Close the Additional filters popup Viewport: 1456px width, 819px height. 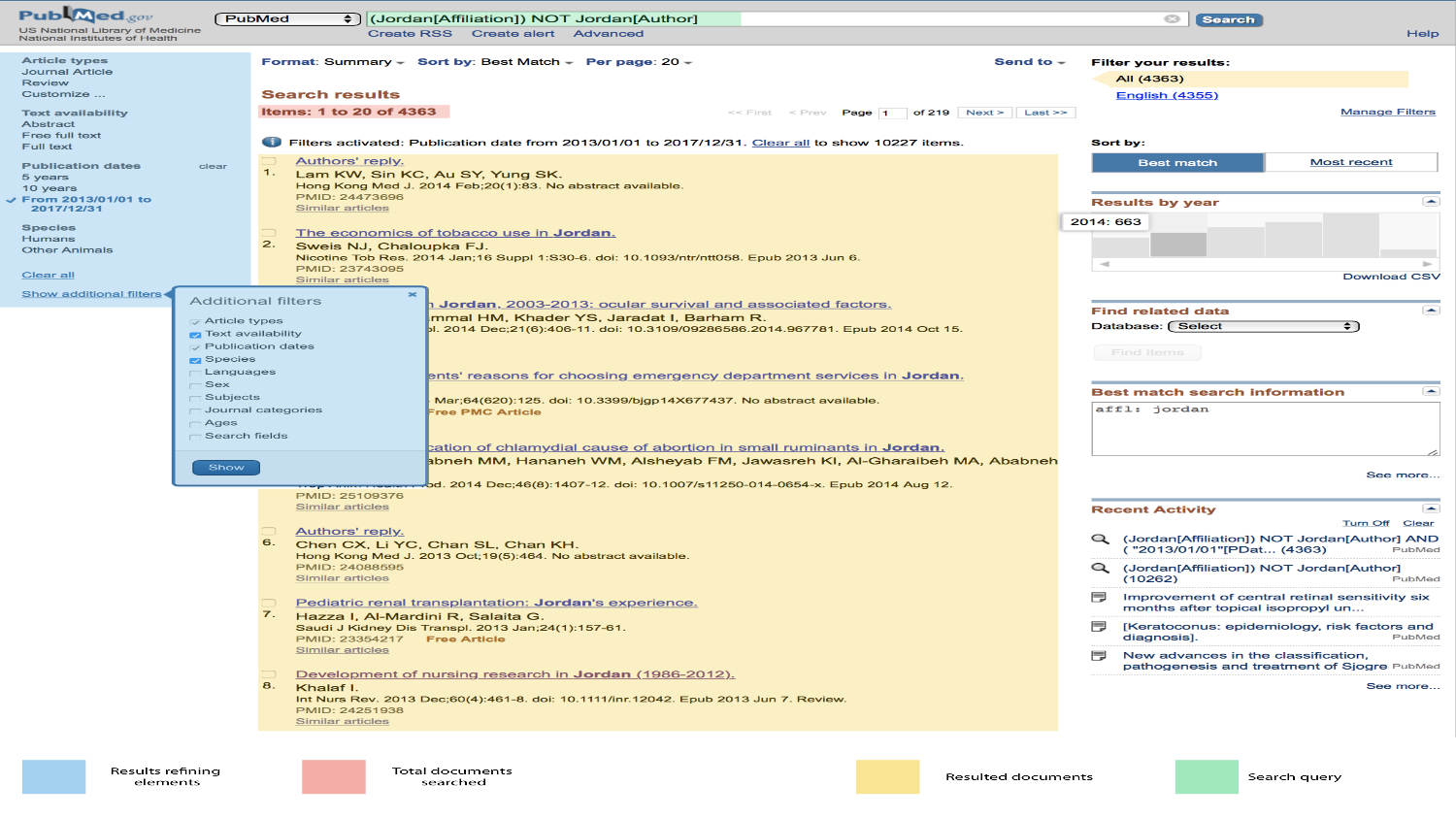pos(413,294)
